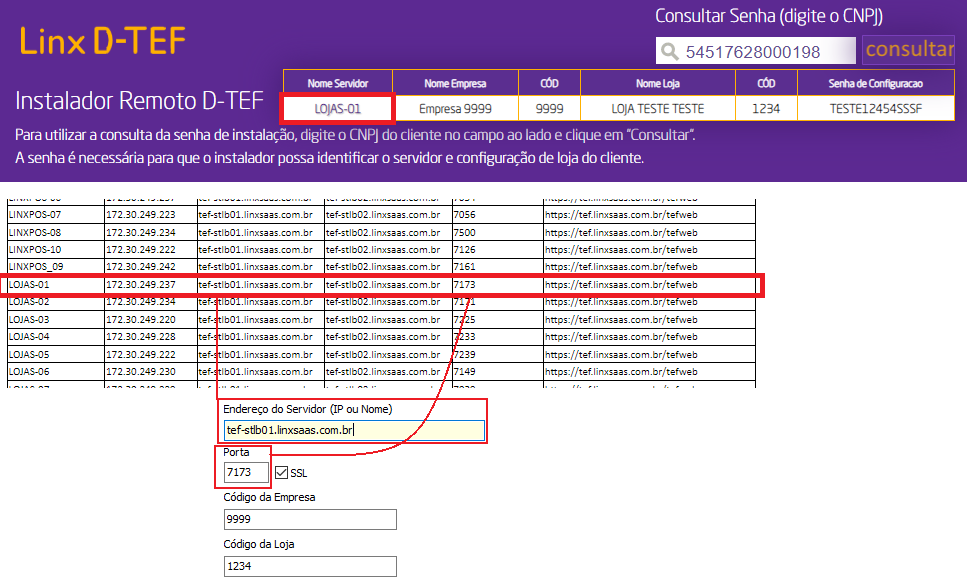
Task: Click the LINXPOS-07 row name
Action: click(x=35, y=215)
